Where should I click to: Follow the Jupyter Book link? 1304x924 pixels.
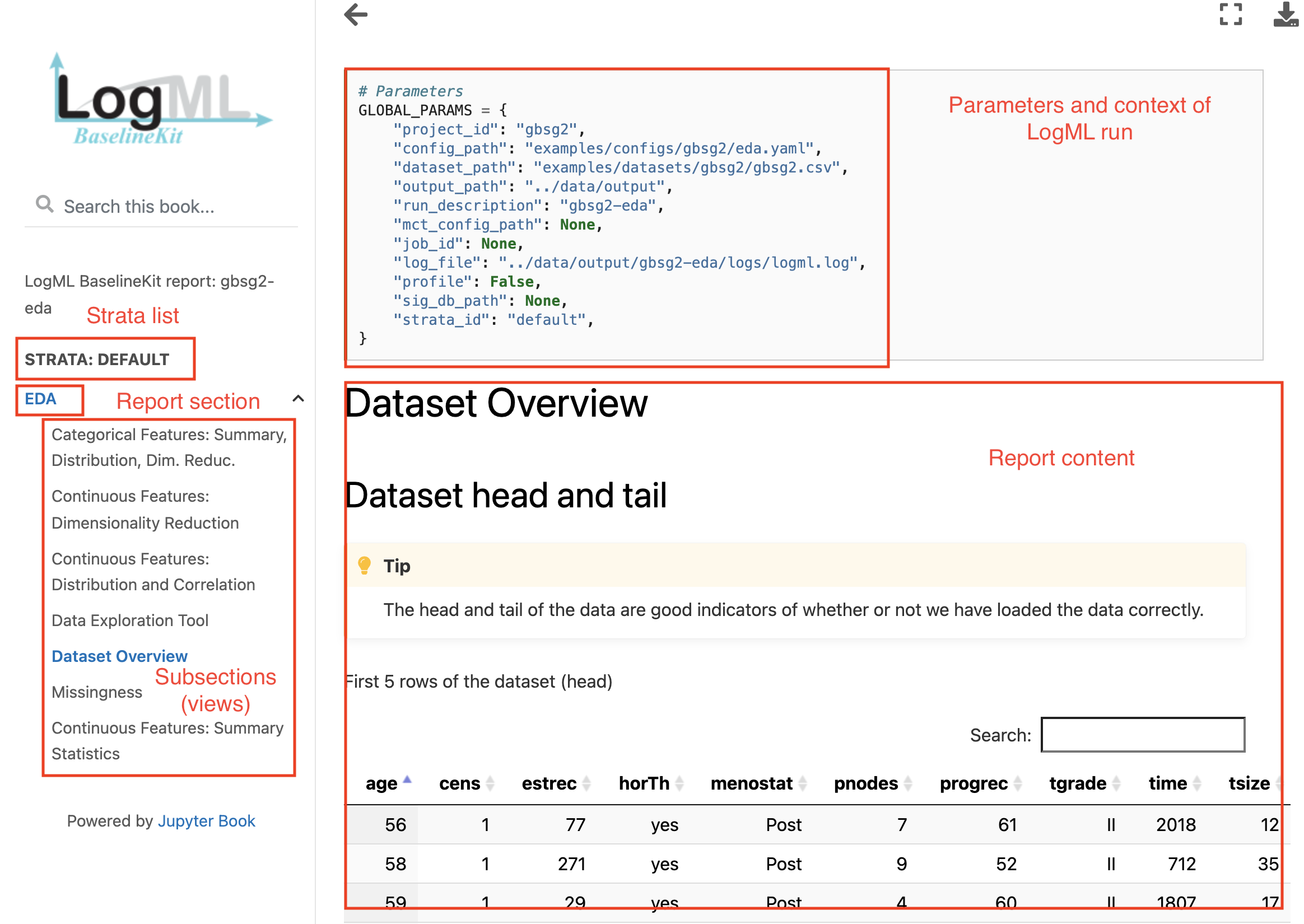point(207,820)
